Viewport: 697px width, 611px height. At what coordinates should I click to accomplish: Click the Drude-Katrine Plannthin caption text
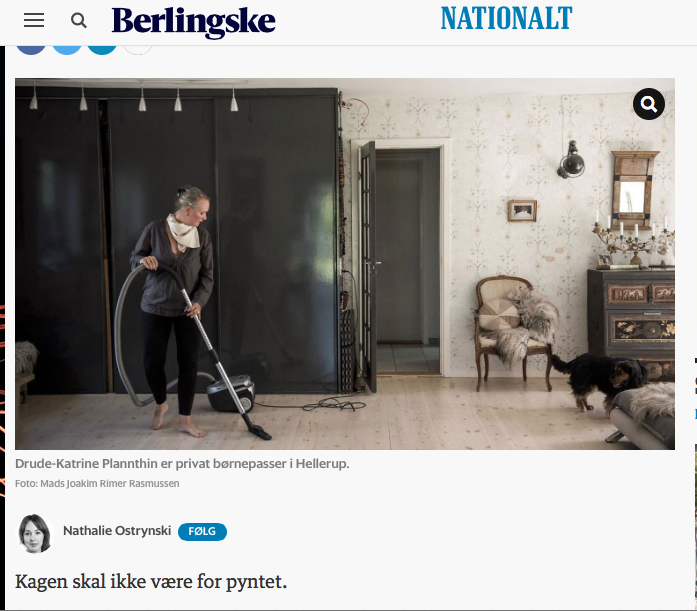coord(182,464)
